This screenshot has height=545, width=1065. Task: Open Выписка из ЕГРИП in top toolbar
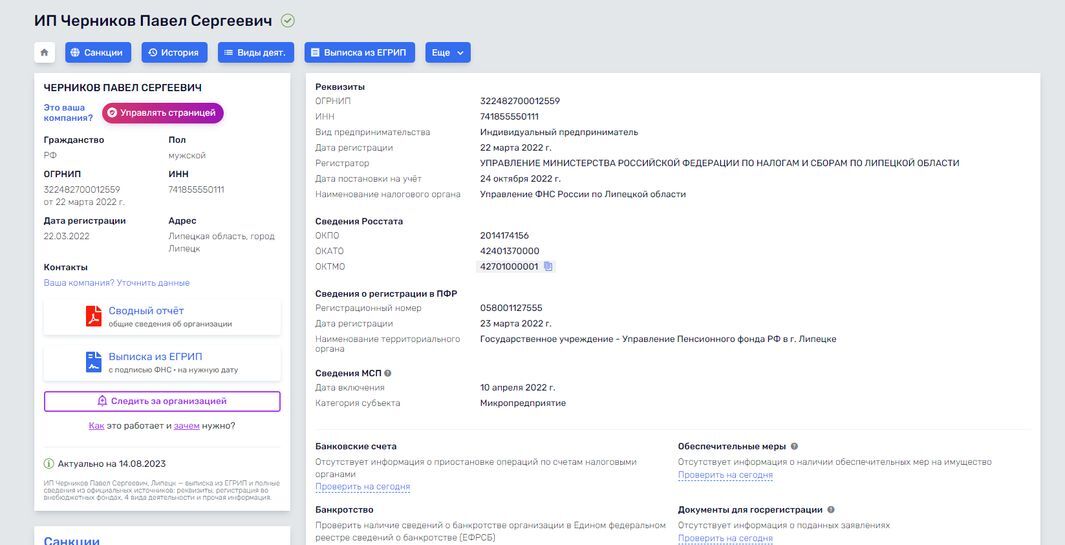[x=361, y=53]
